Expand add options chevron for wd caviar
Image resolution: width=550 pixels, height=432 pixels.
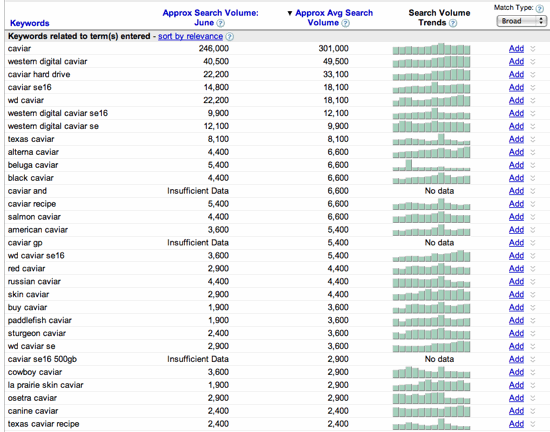point(533,101)
